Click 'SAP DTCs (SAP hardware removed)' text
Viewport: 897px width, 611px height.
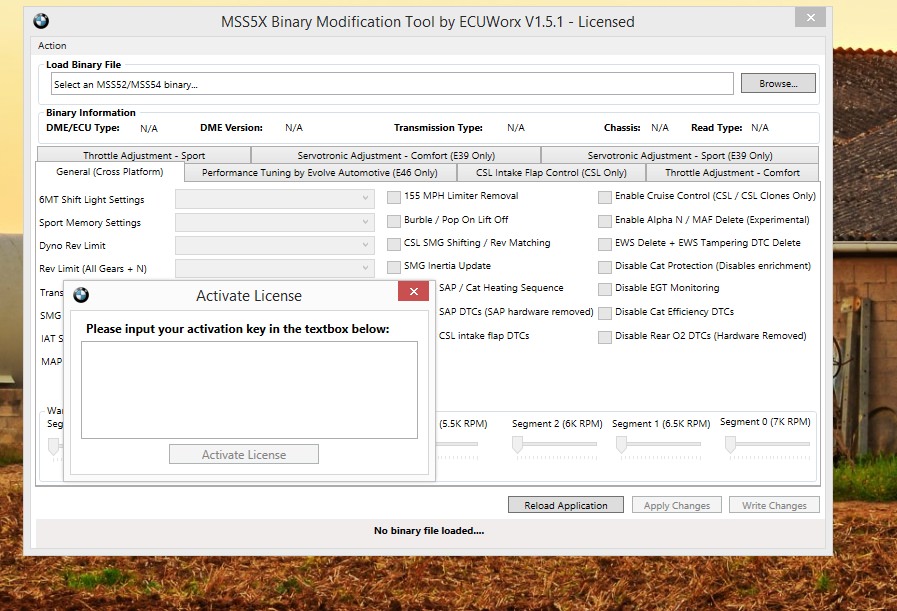coord(516,312)
